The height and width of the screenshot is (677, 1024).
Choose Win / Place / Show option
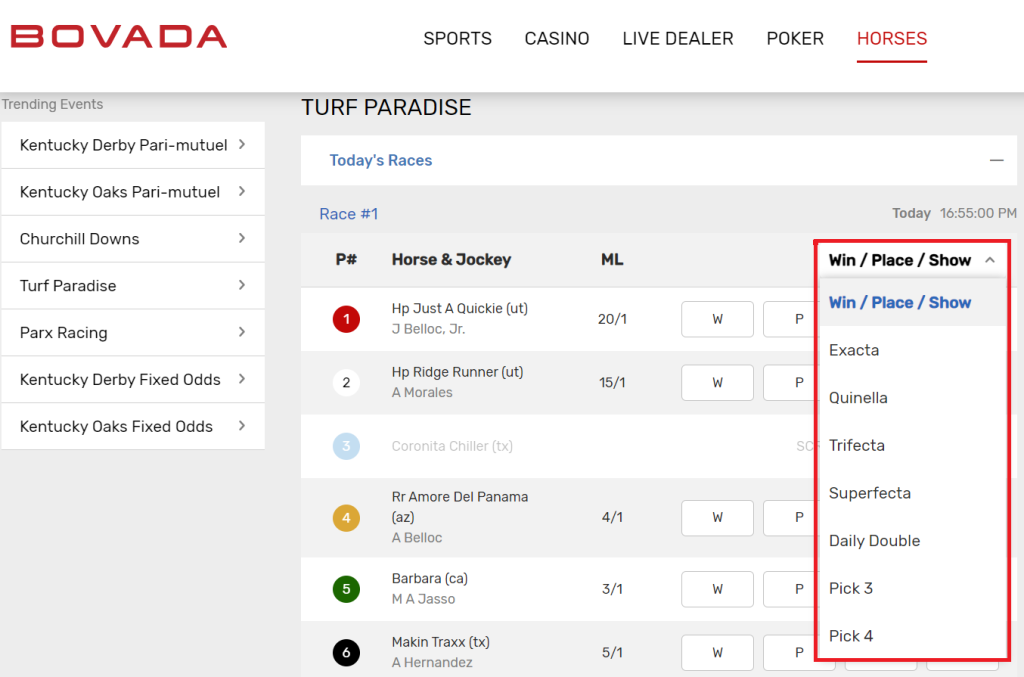click(912, 302)
